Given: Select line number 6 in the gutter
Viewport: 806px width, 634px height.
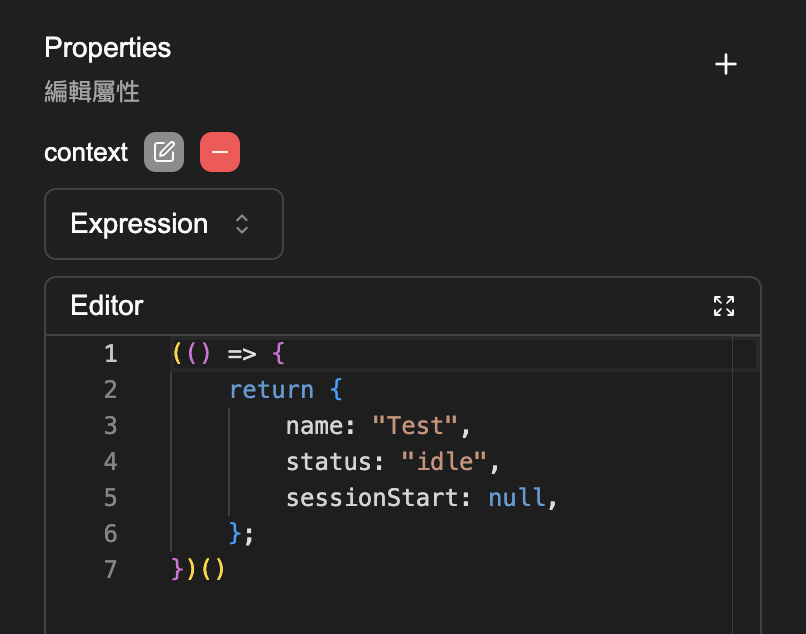Looking at the screenshot, I should coord(110,534).
